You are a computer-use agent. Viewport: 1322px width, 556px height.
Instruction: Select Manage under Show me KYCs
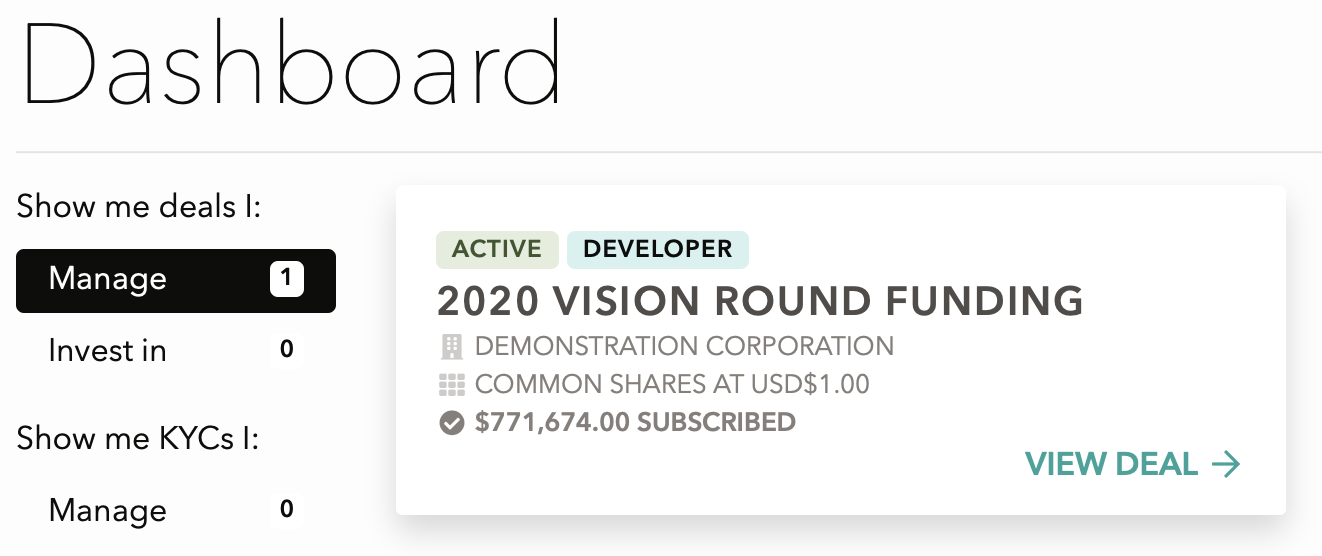pos(176,511)
